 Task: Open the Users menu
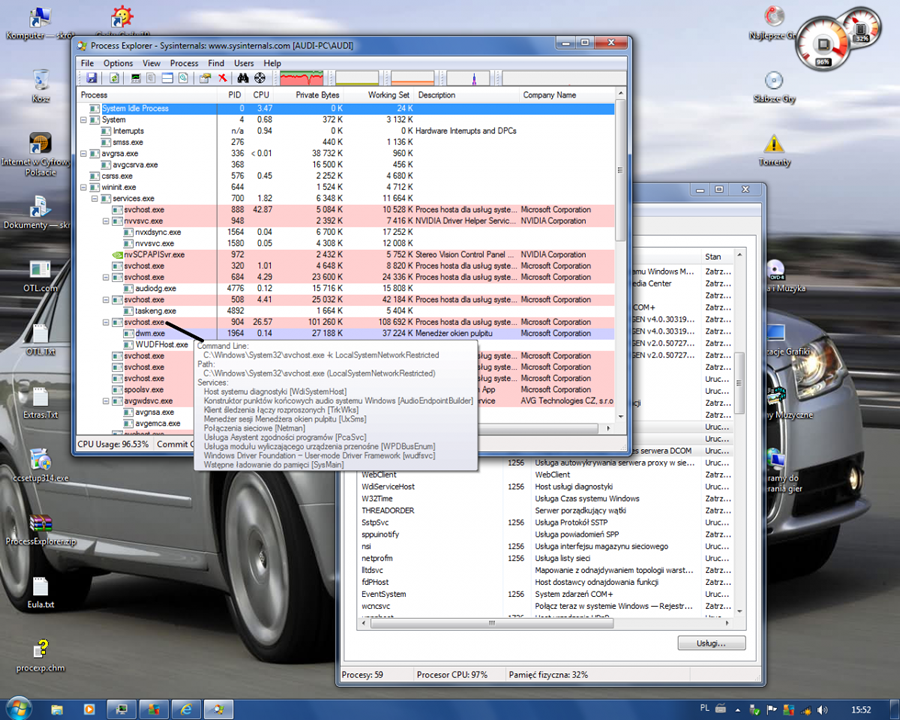(x=244, y=63)
